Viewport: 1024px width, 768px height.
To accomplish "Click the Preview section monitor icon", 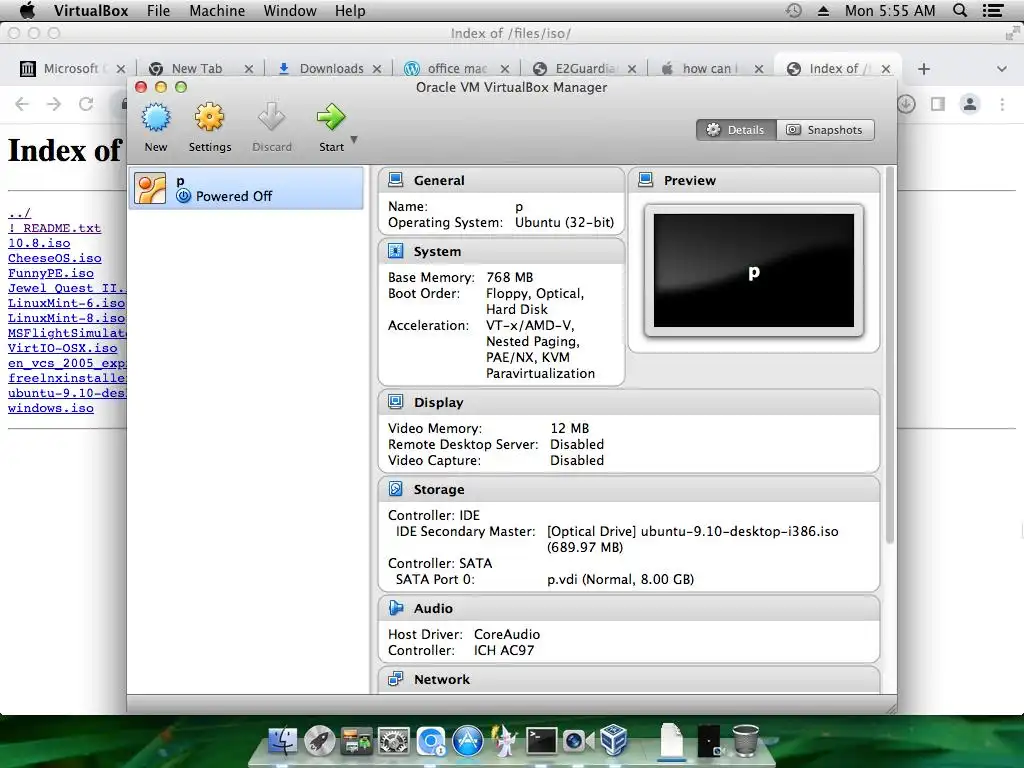I will click(645, 180).
